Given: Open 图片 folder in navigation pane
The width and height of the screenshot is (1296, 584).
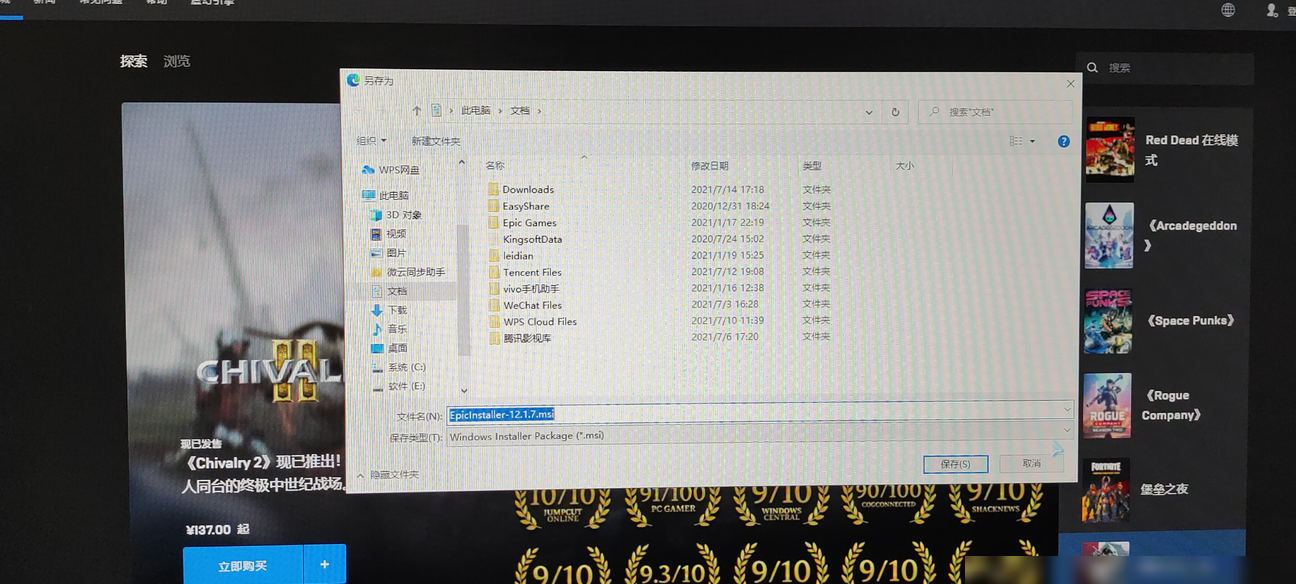Looking at the screenshot, I should coord(388,253).
